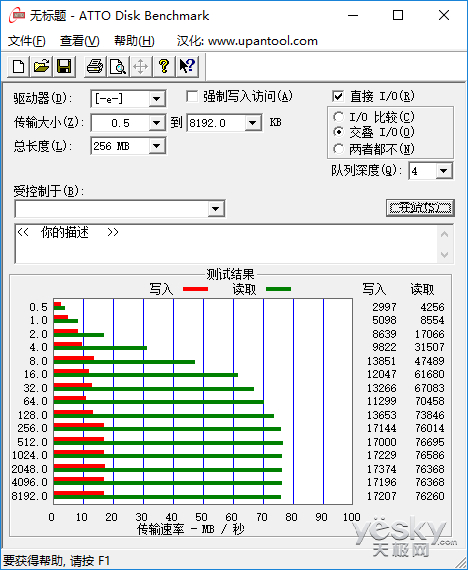Click the read value 76260

click(x=430, y=496)
